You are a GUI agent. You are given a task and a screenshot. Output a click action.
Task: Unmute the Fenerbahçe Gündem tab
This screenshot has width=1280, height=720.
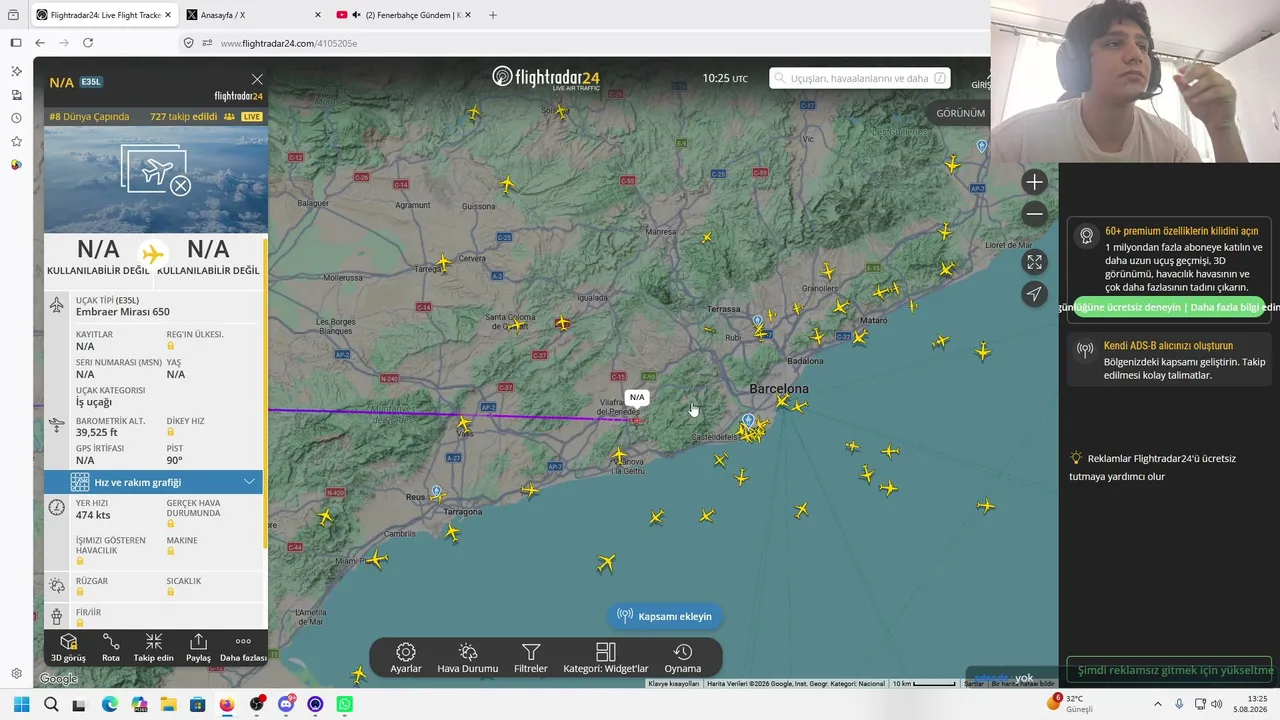coord(356,15)
